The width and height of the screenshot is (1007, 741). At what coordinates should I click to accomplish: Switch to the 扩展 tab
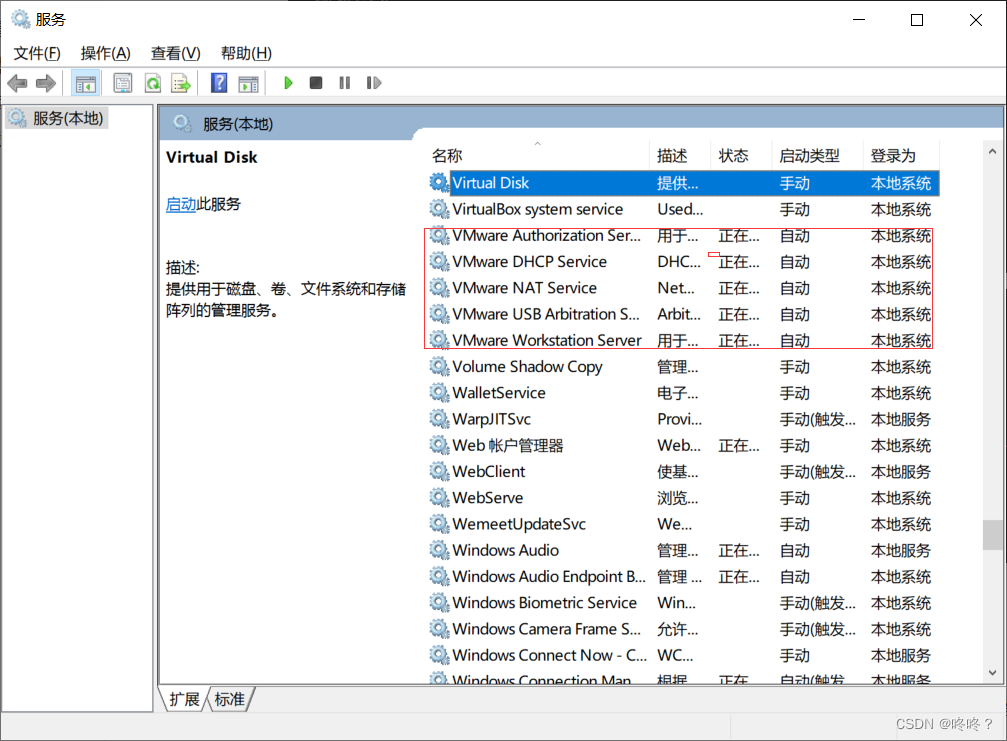pyautogui.click(x=184, y=699)
